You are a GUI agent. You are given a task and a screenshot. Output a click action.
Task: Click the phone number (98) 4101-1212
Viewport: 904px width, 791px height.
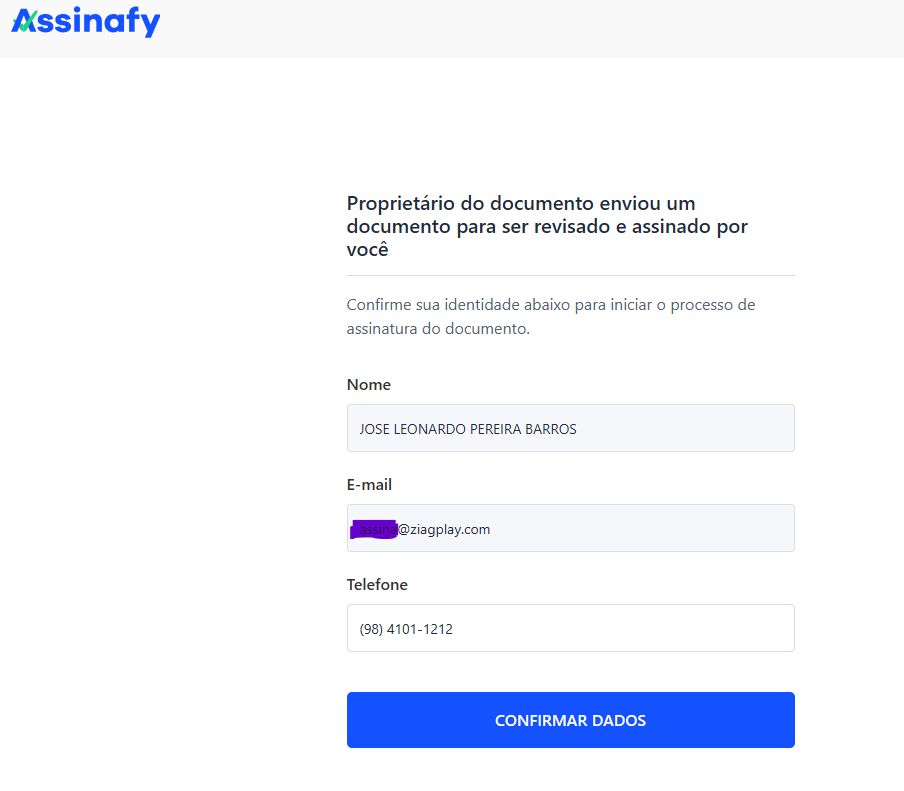pyautogui.click(x=406, y=629)
